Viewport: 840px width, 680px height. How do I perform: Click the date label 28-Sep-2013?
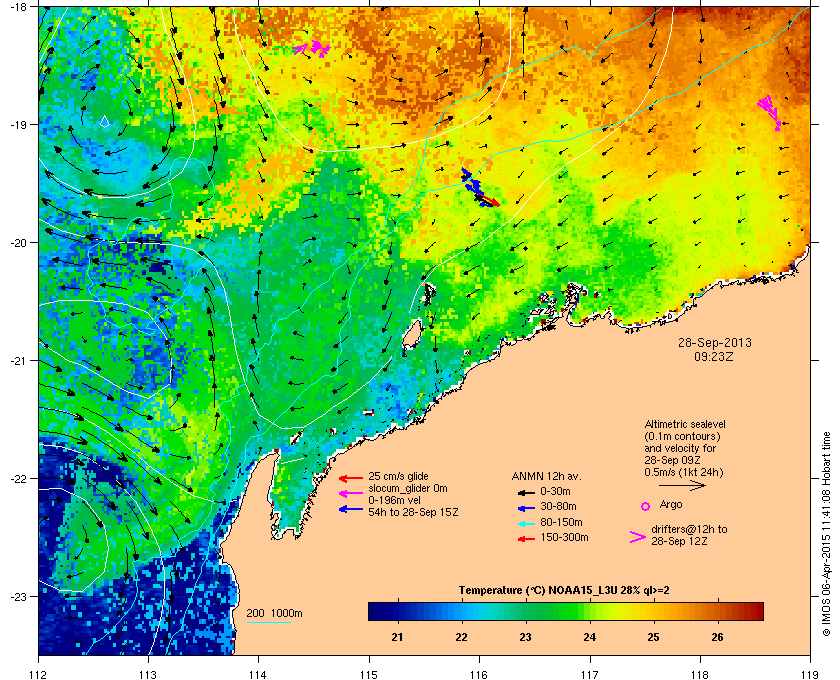[715, 342]
